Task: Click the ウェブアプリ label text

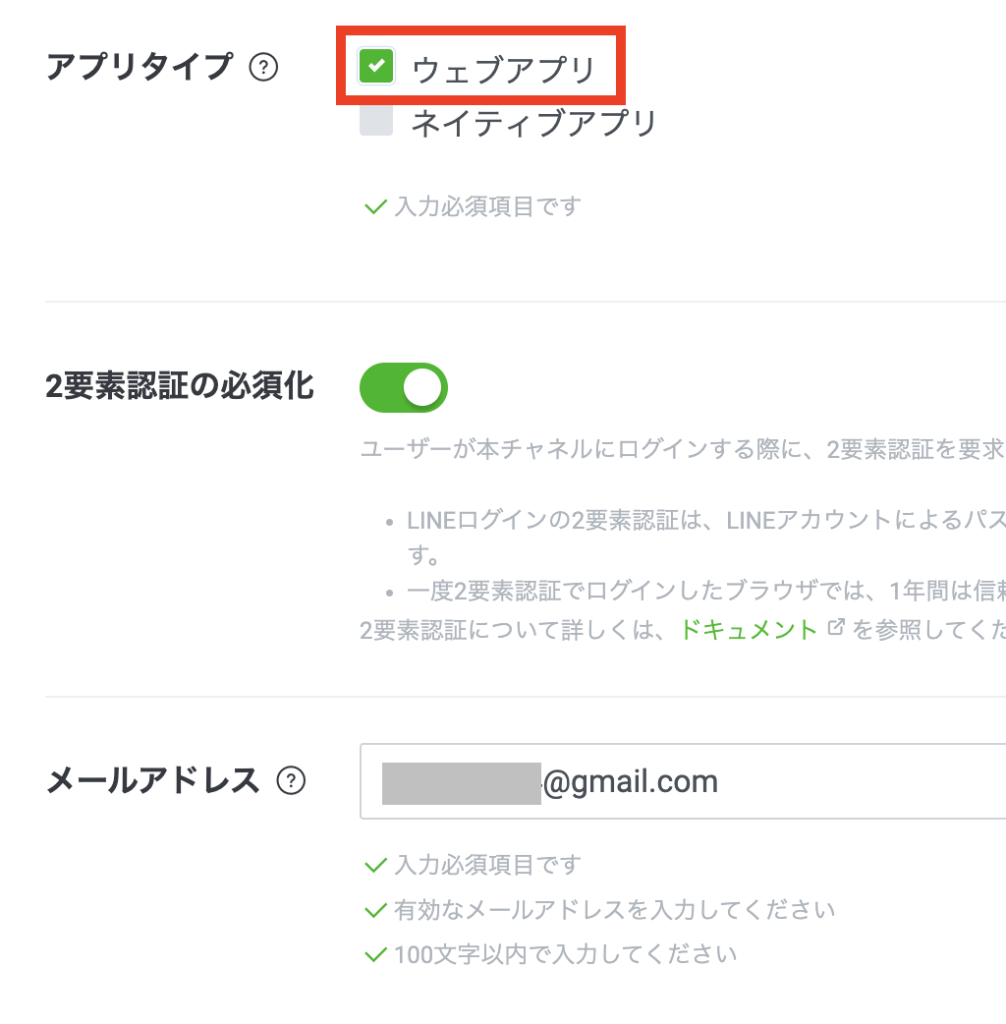Action: pos(503,69)
